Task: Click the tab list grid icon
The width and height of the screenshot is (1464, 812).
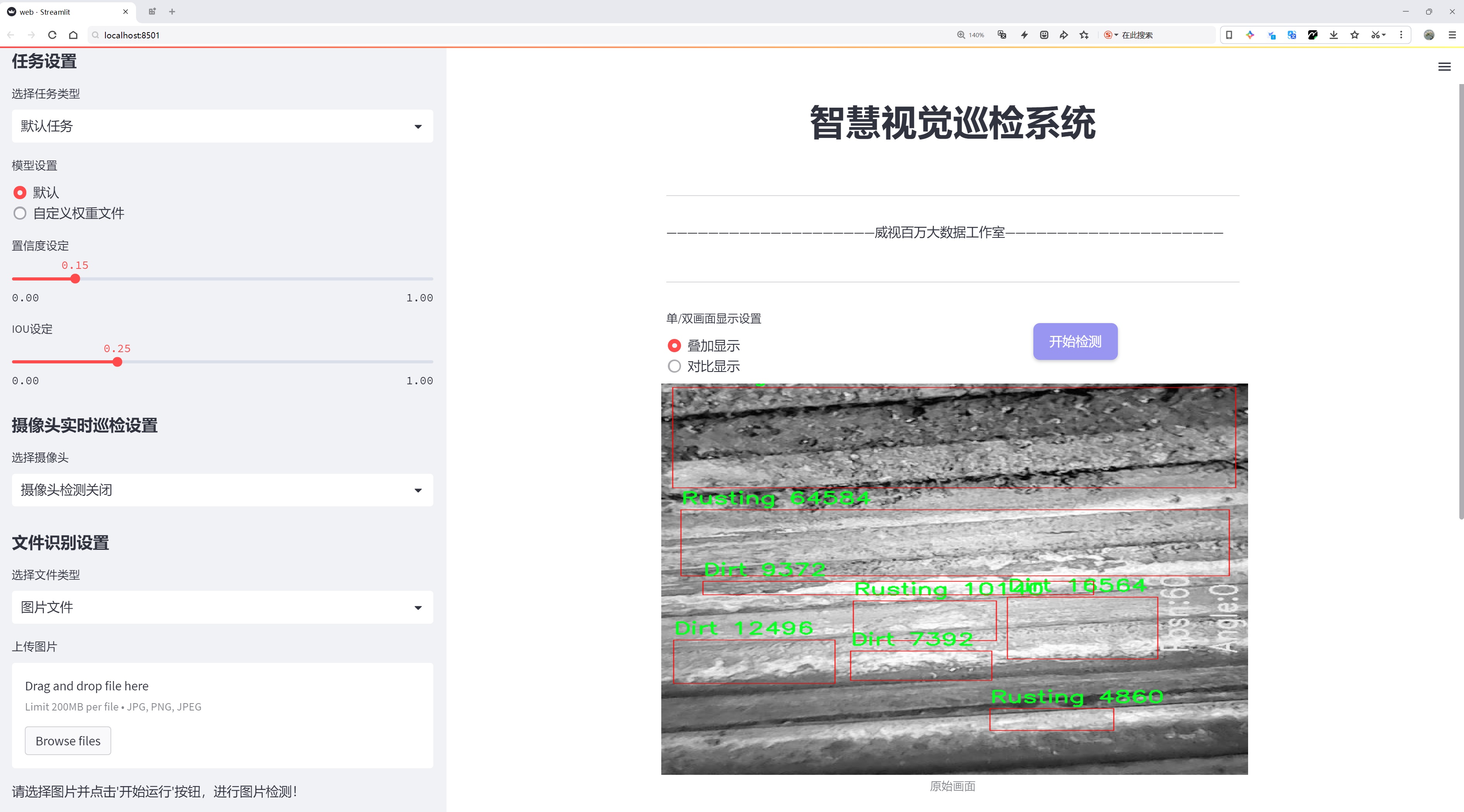Action: coord(152,11)
